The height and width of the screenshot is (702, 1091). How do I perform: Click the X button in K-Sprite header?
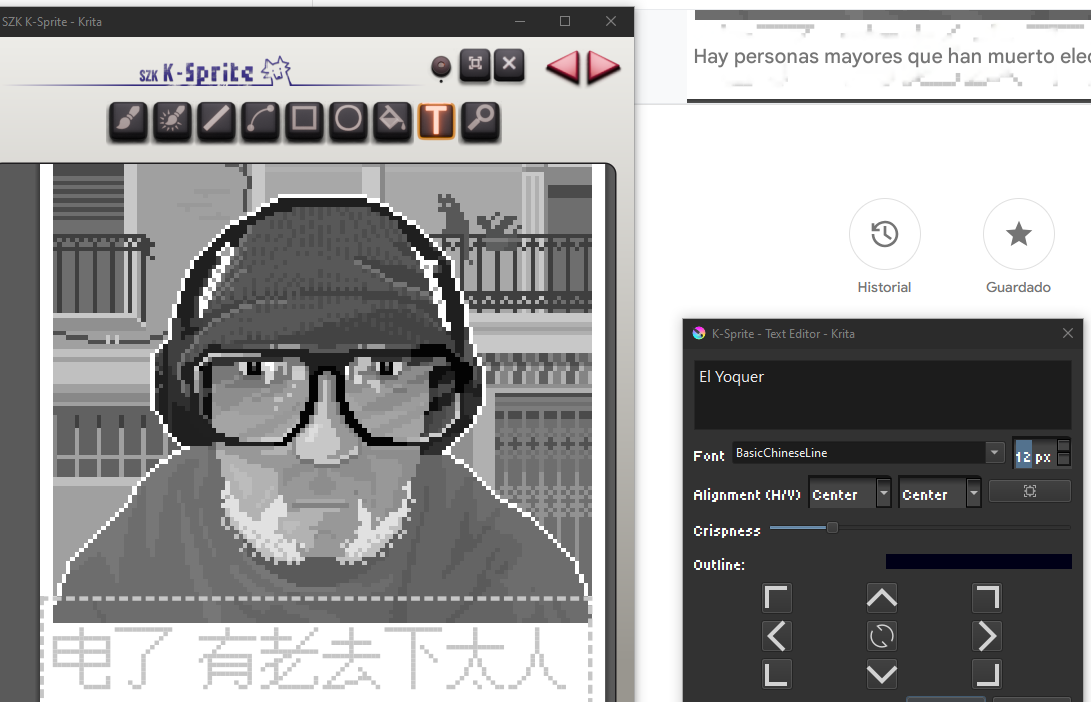tap(509, 65)
